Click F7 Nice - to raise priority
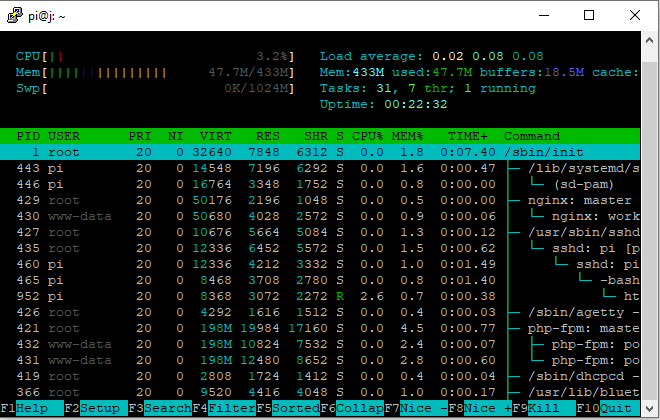The width and height of the screenshot is (660, 420). click(416, 408)
